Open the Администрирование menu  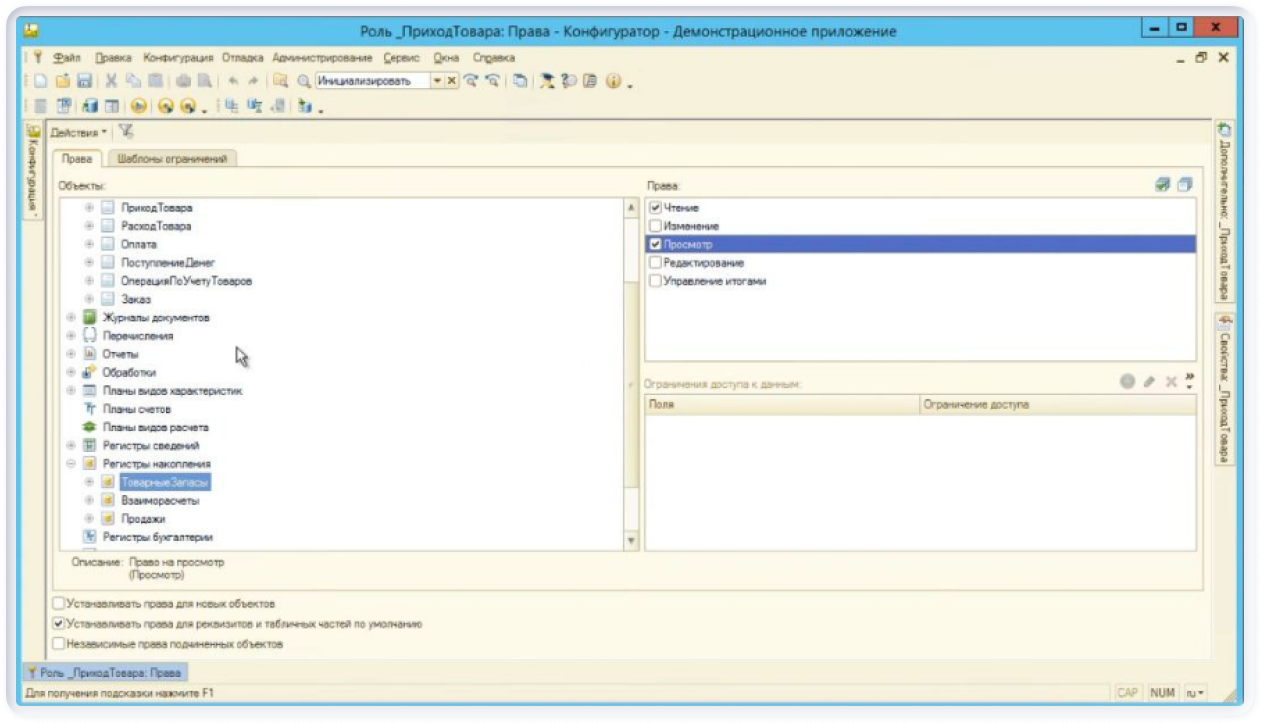(322, 58)
